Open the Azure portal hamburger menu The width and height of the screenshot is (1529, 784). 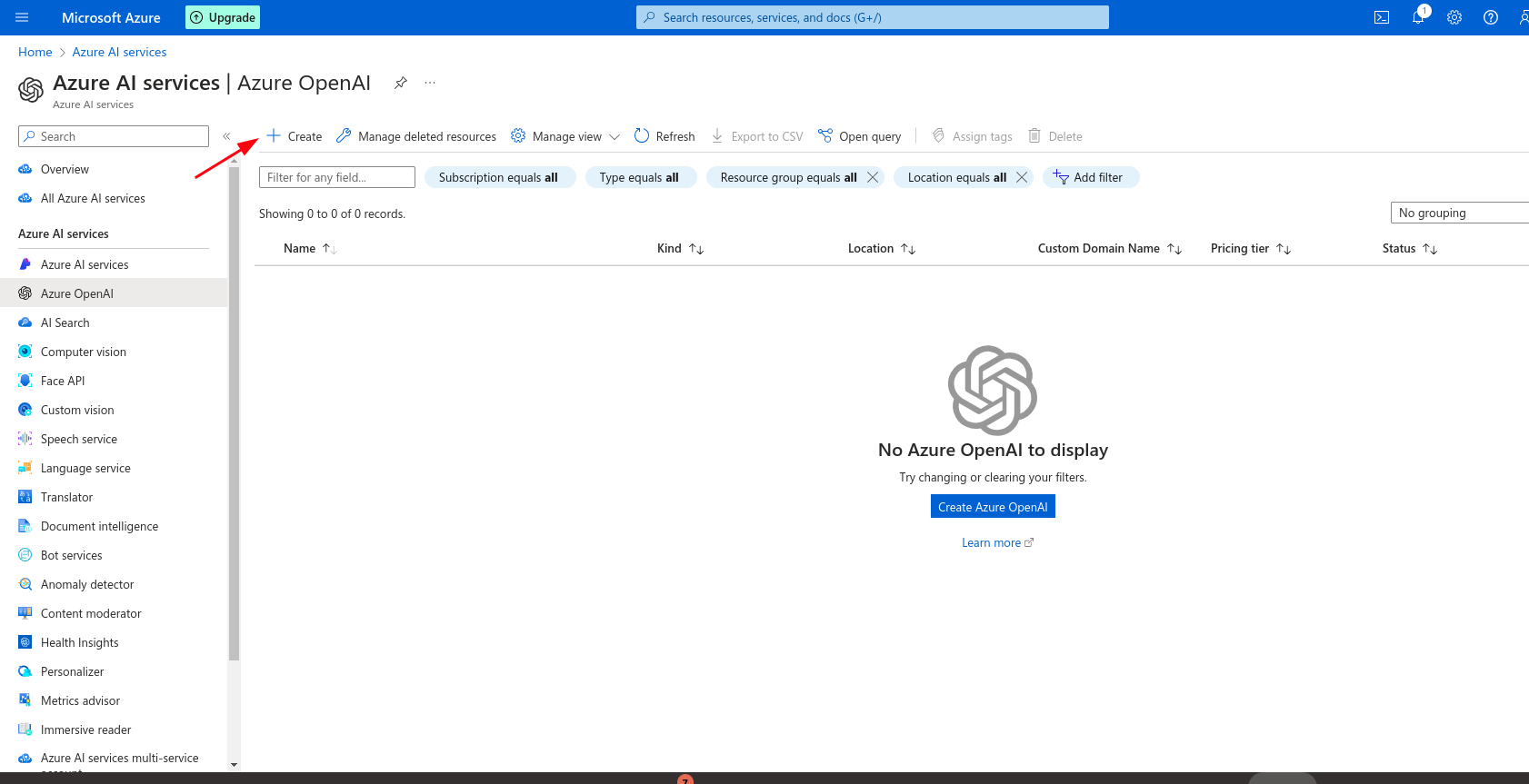(23, 17)
